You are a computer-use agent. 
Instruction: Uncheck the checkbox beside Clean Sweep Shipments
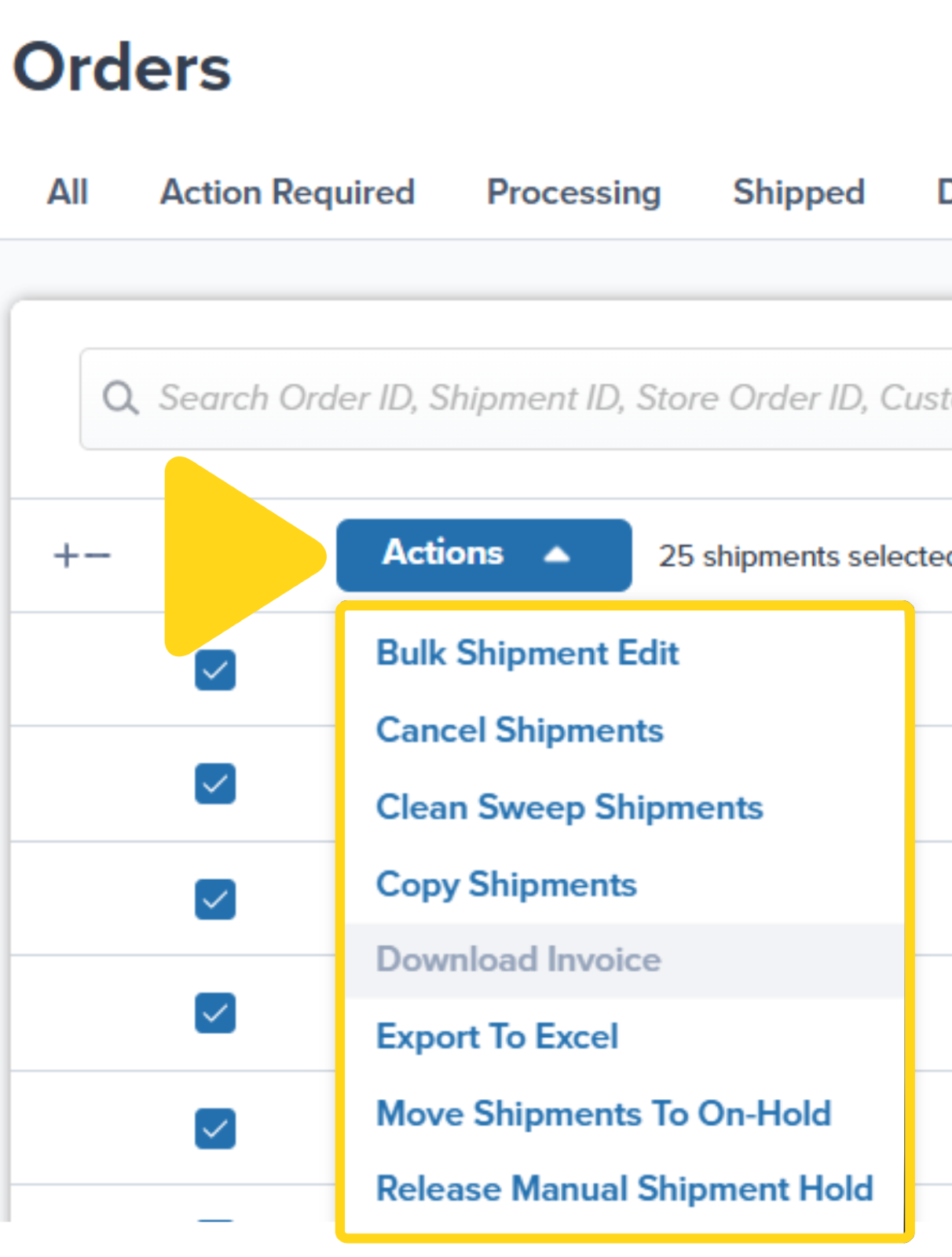(215, 783)
